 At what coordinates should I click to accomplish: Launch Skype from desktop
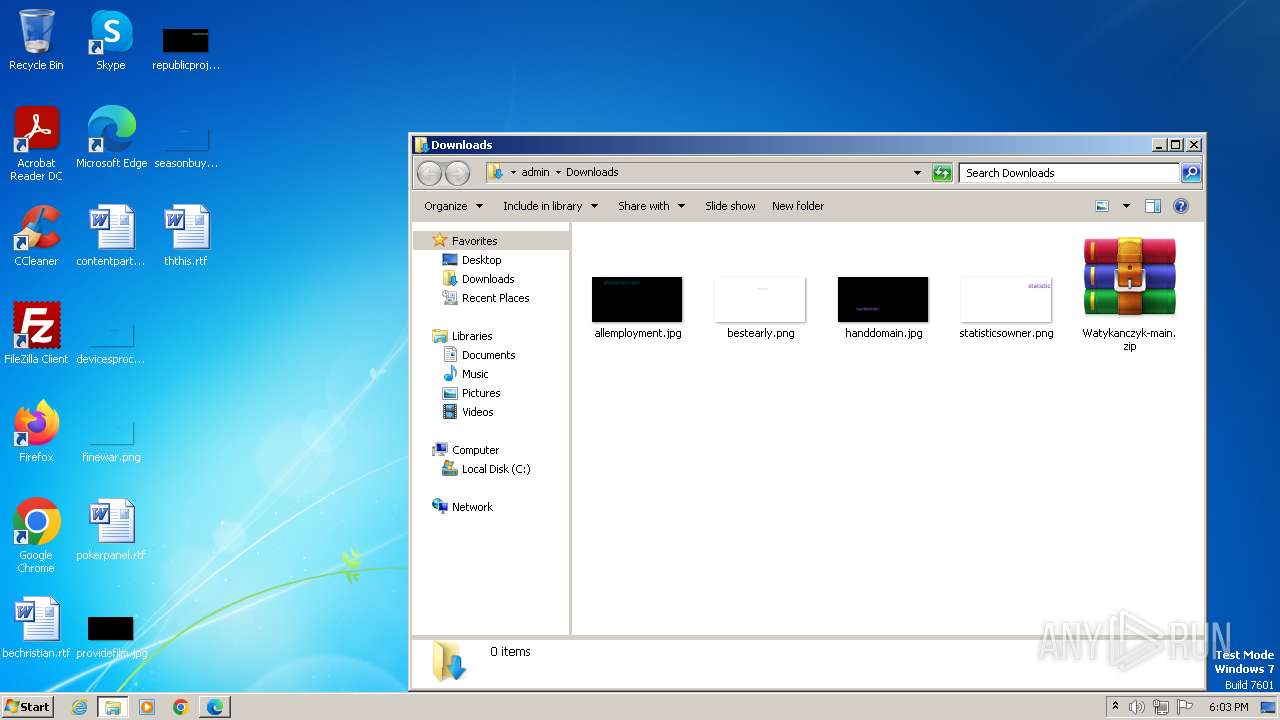pyautogui.click(x=110, y=40)
